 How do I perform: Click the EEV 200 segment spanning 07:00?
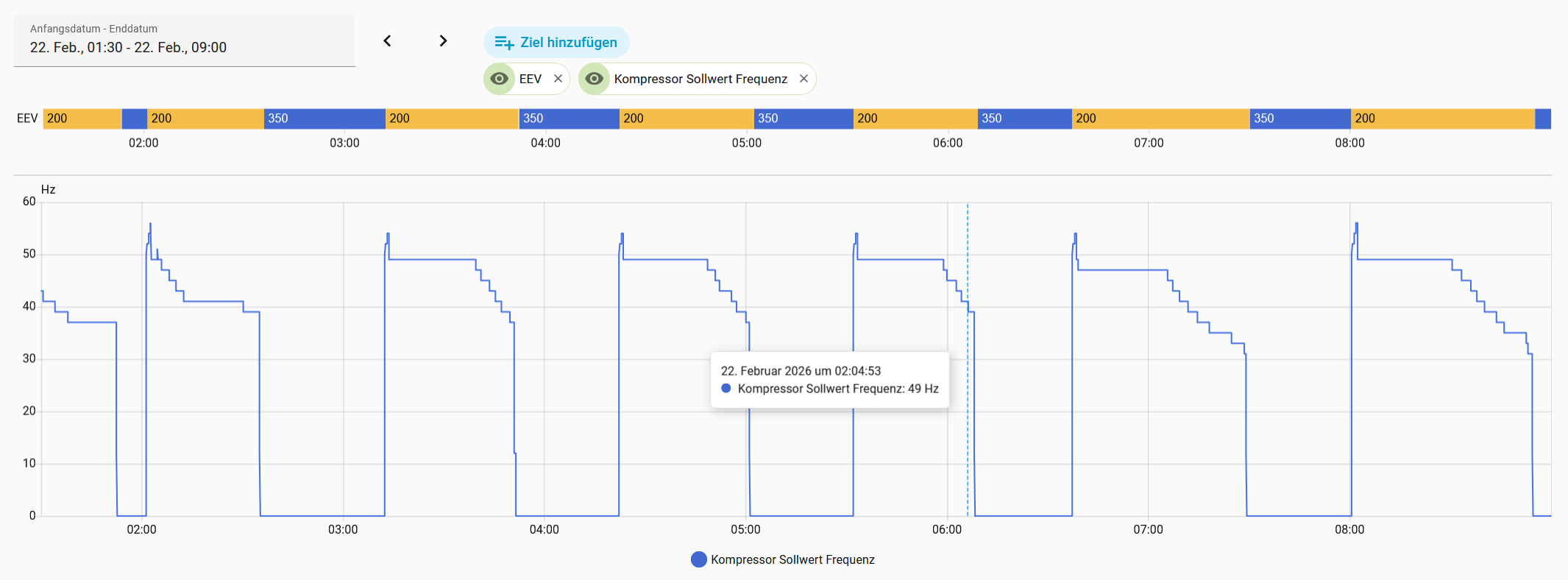pos(1160,119)
